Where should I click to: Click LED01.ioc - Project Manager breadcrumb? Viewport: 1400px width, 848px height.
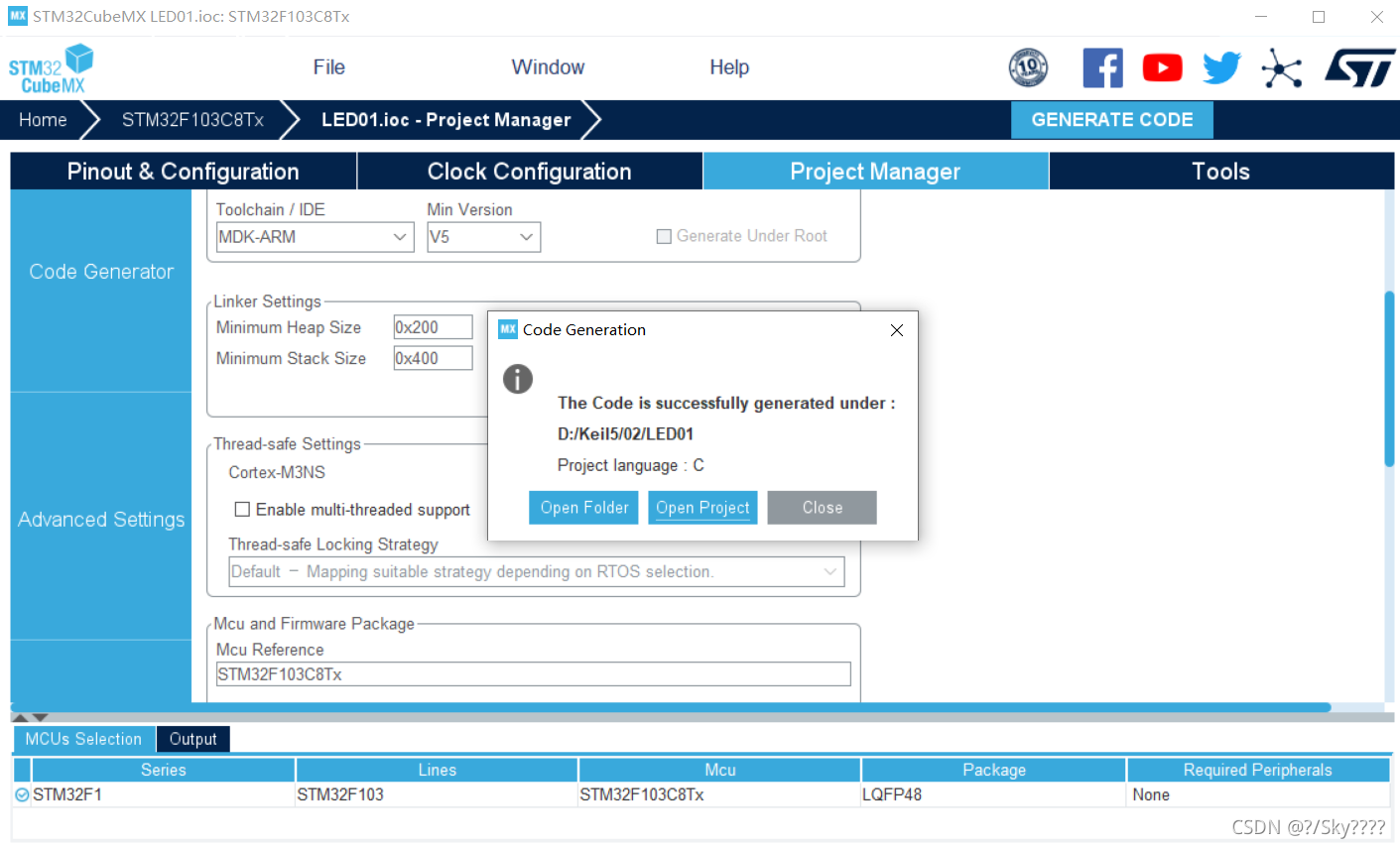click(446, 120)
